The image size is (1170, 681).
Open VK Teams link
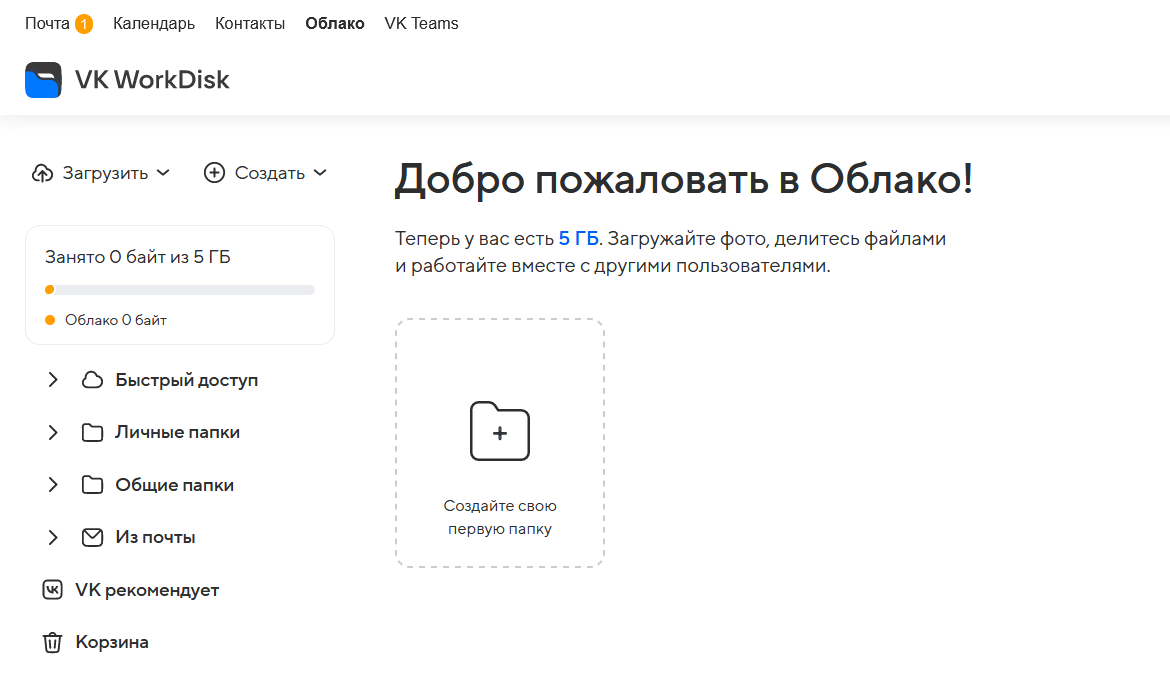tap(421, 23)
